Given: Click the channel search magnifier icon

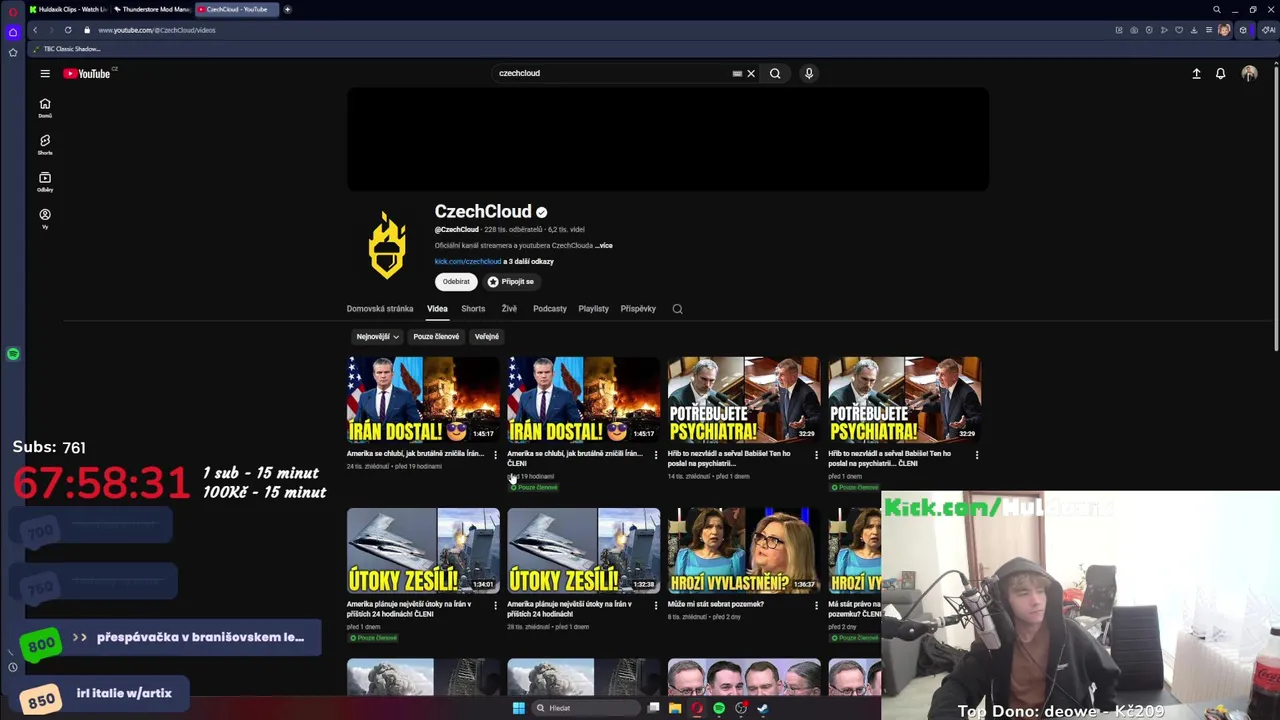Looking at the screenshot, I should (677, 309).
